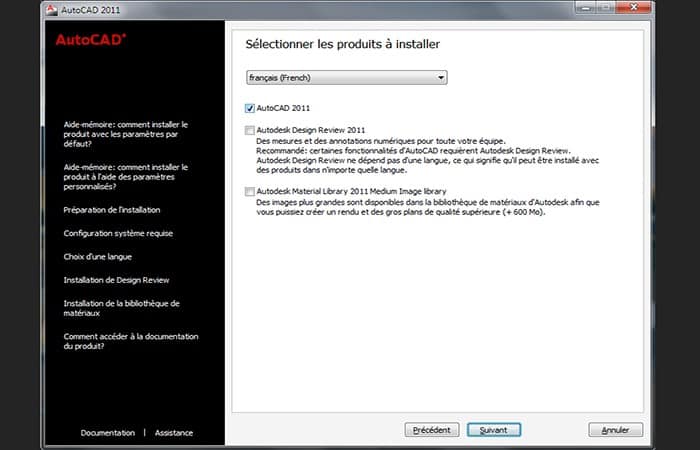Enable Autodesk Design Review 2011 checkbox
Viewport: 700px width, 450px height.
(x=250, y=130)
